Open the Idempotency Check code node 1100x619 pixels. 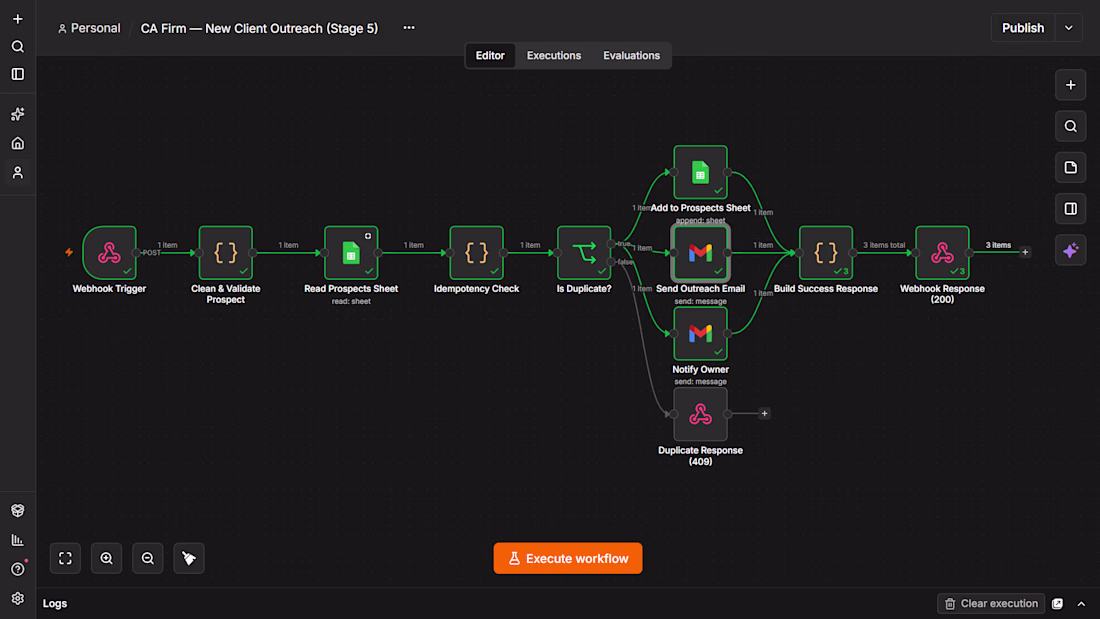pos(476,253)
